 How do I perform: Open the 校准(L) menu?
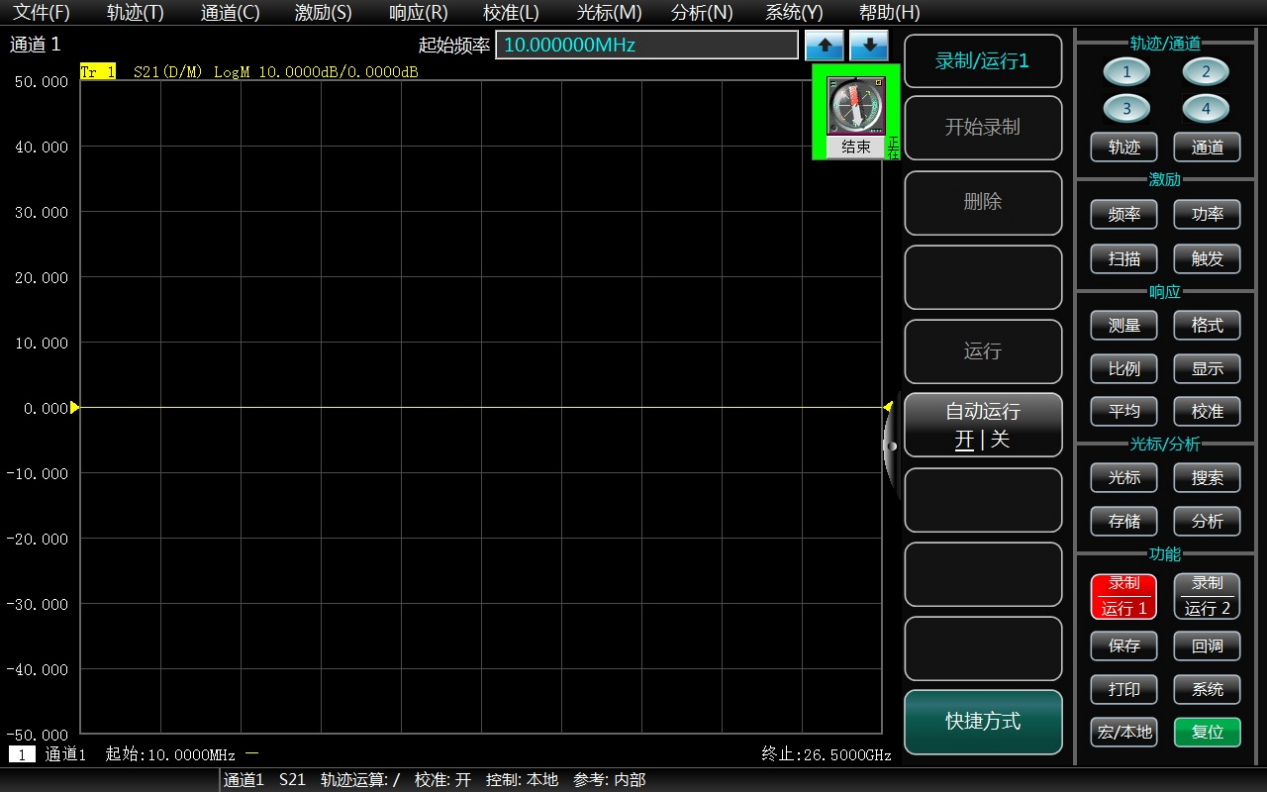(x=510, y=13)
